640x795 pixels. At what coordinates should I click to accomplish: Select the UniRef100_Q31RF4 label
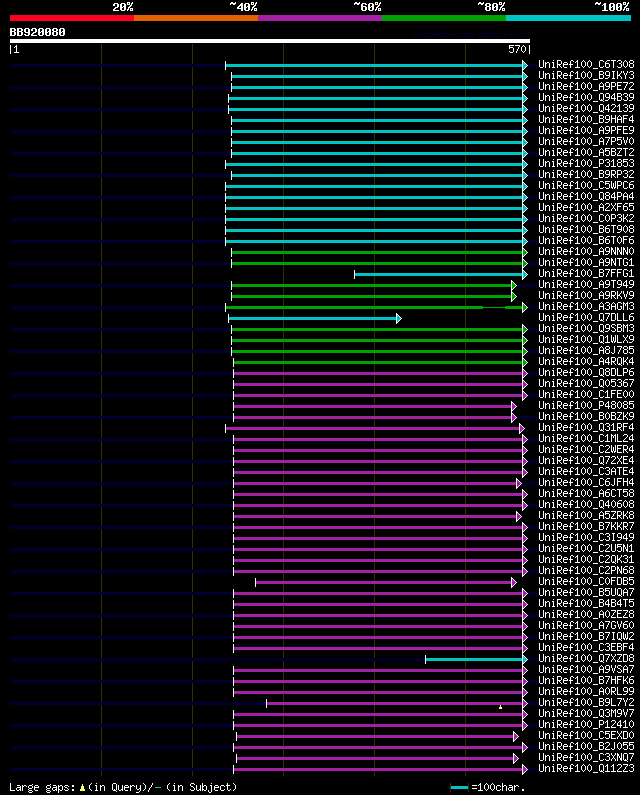[586, 427]
